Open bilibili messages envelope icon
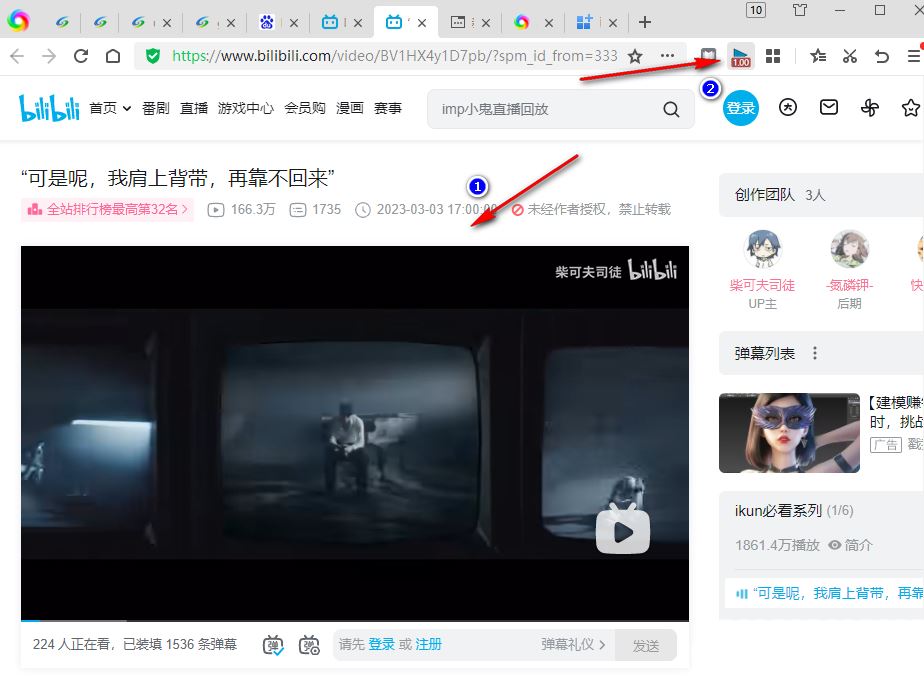 [829, 107]
